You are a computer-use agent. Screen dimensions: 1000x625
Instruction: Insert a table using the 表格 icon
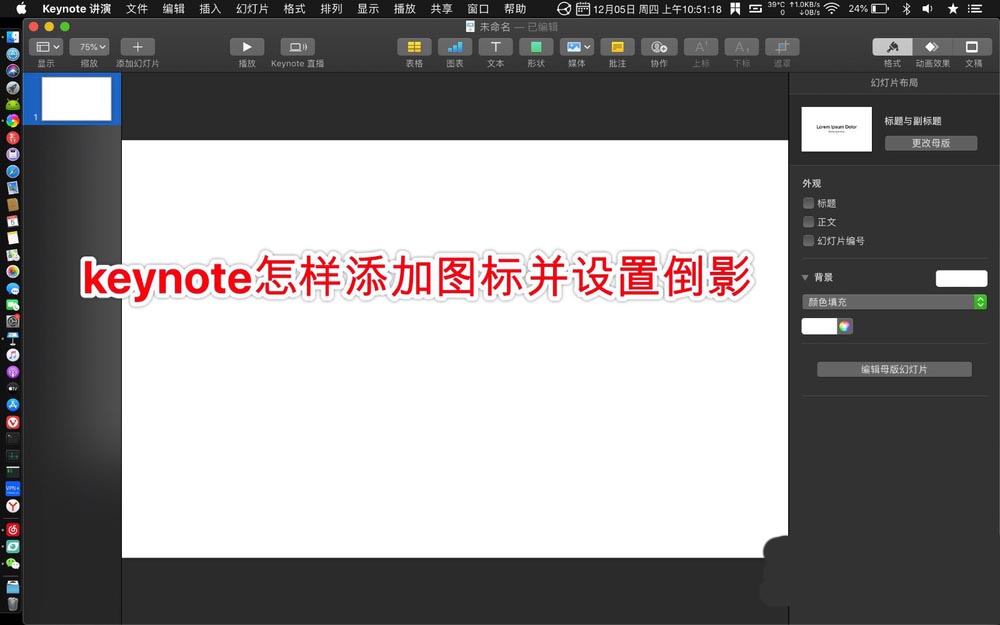(x=414, y=46)
